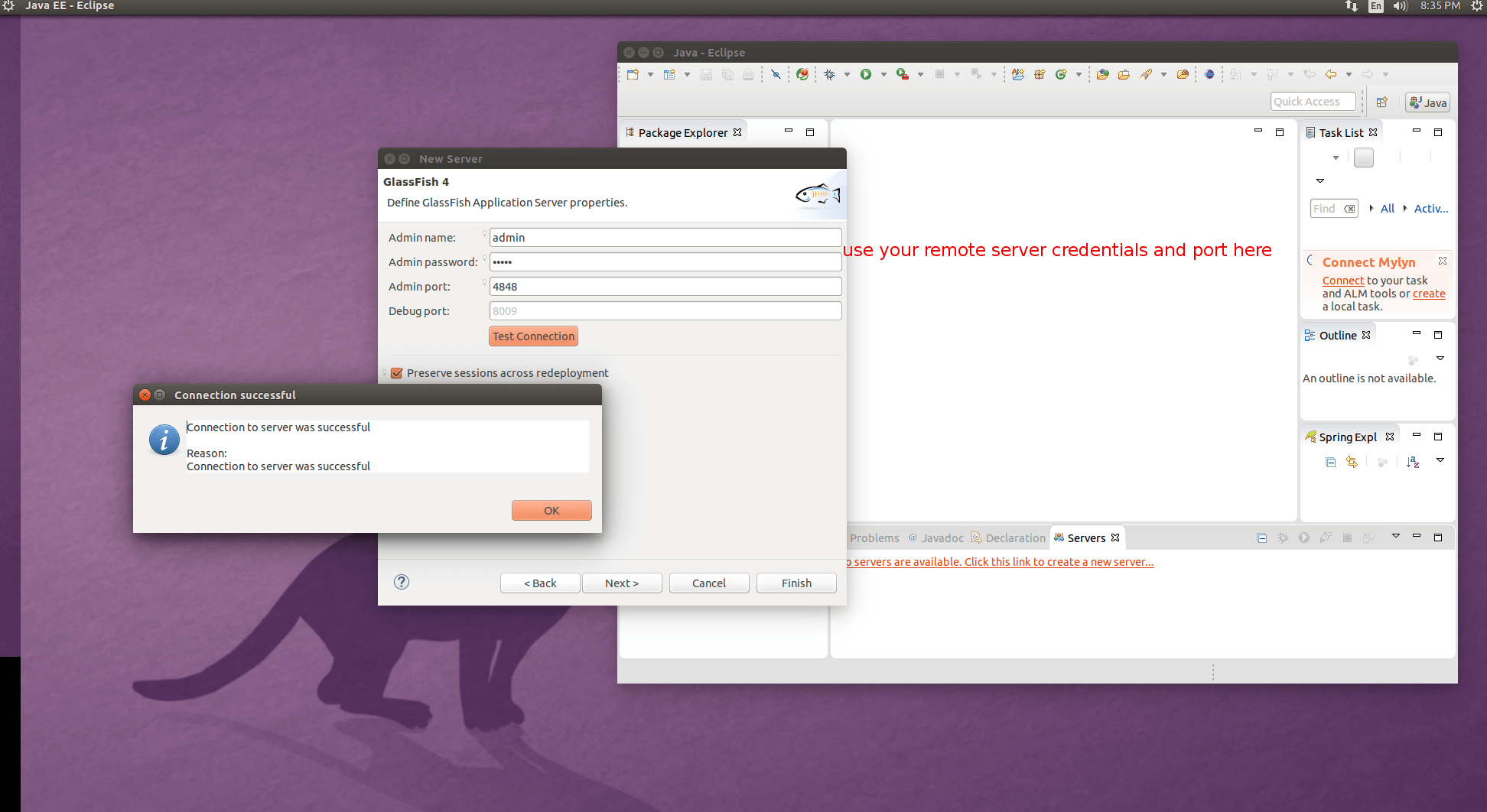
Task: Click the skip all breakpoints toolbar icon
Action: (x=776, y=74)
